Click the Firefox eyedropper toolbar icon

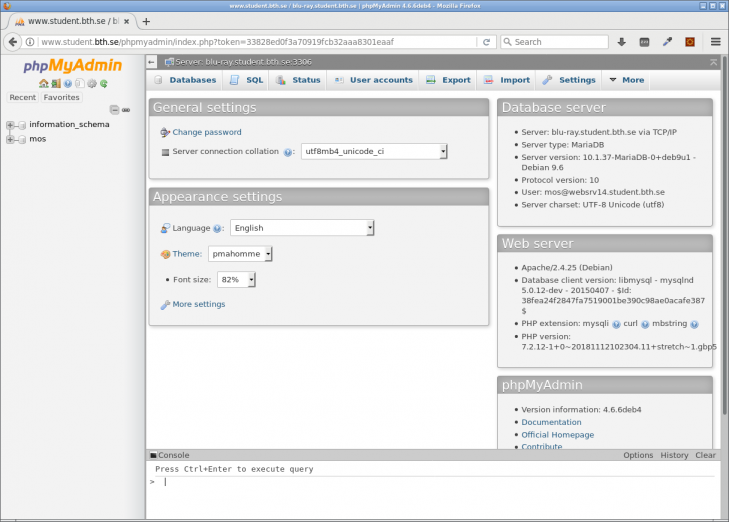(x=667, y=42)
